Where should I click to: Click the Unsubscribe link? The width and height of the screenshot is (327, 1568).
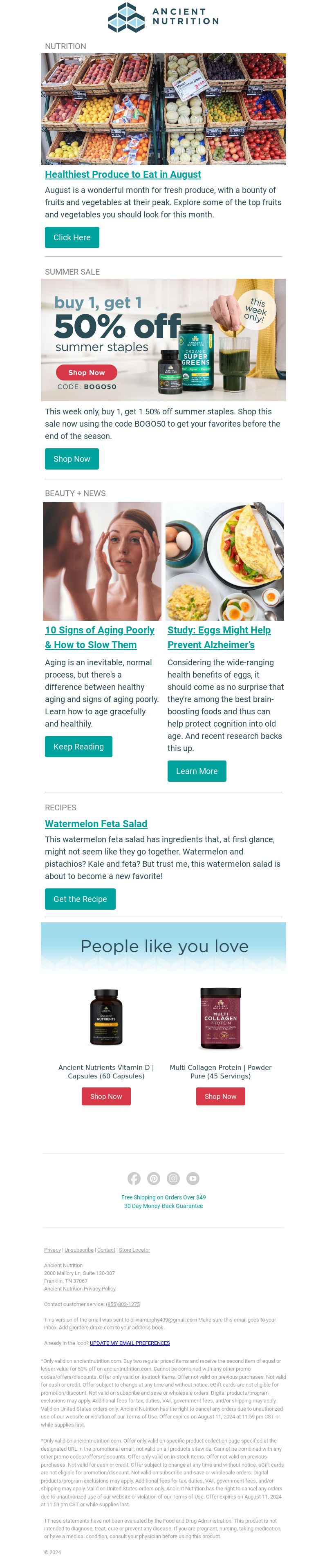[x=79, y=1250]
